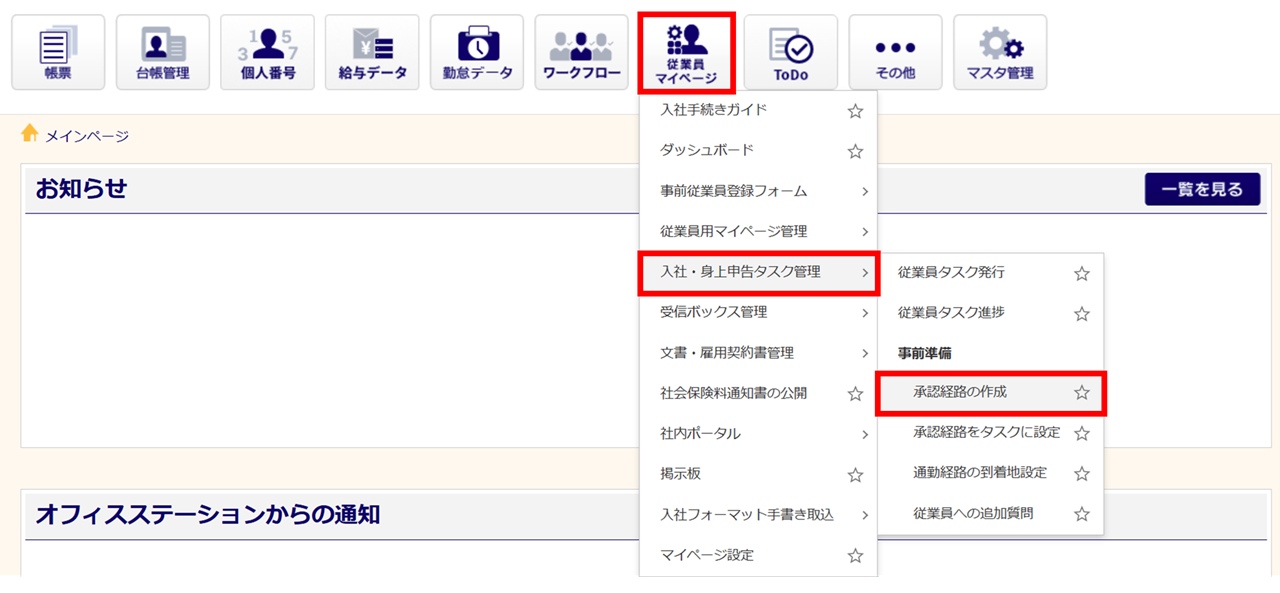Star 従業員への追加質問 as favorite
Viewport: 1280px width, 593px height.
point(1081,514)
